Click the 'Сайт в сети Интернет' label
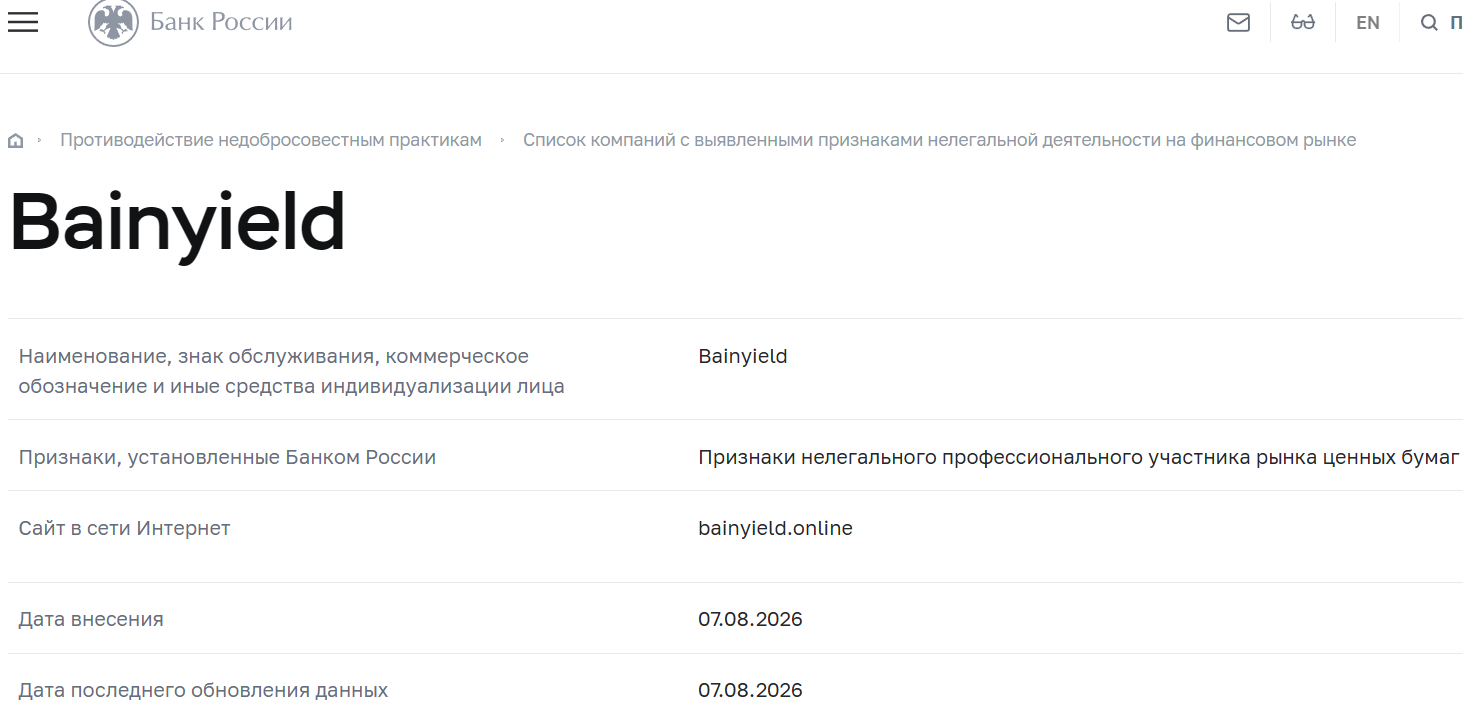This screenshot has height=707, width=1463. (x=124, y=528)
